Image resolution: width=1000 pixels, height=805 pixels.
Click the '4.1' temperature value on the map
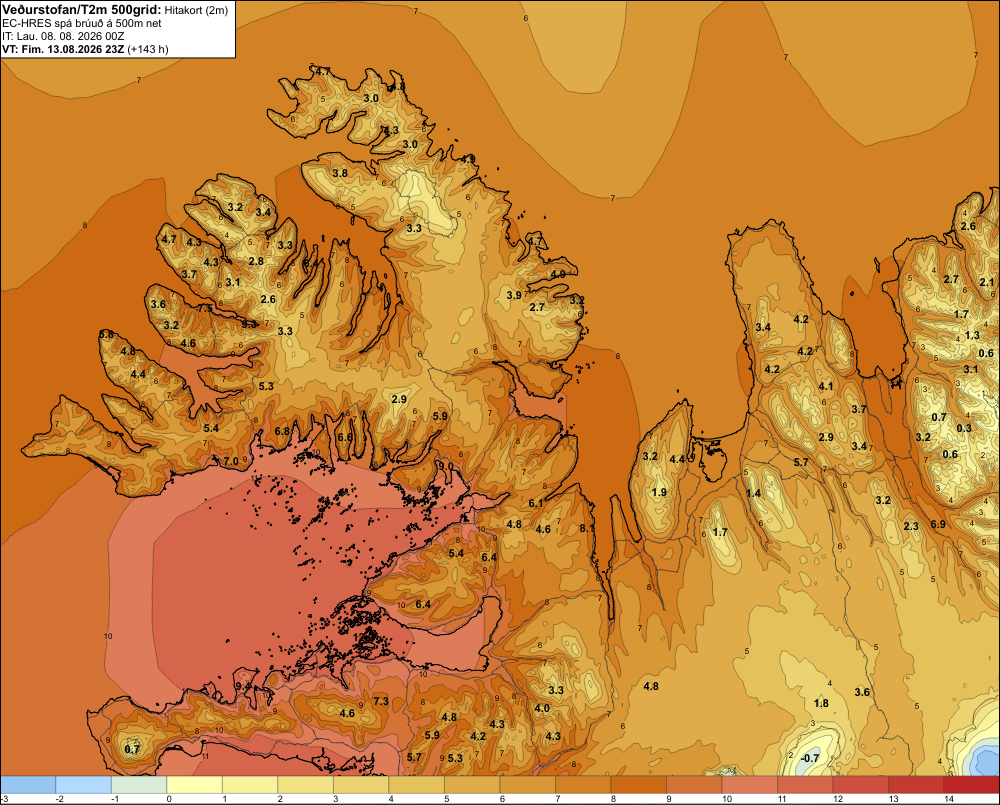(826, 386)
